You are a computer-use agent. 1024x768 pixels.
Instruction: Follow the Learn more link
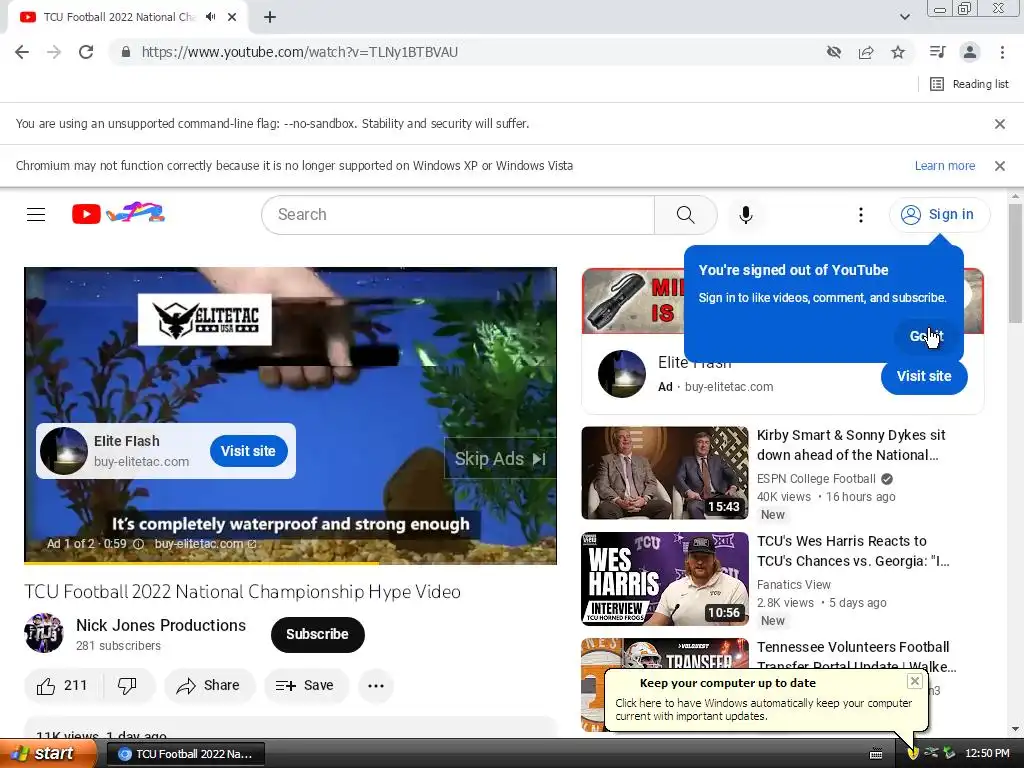[x=944, y=166]
